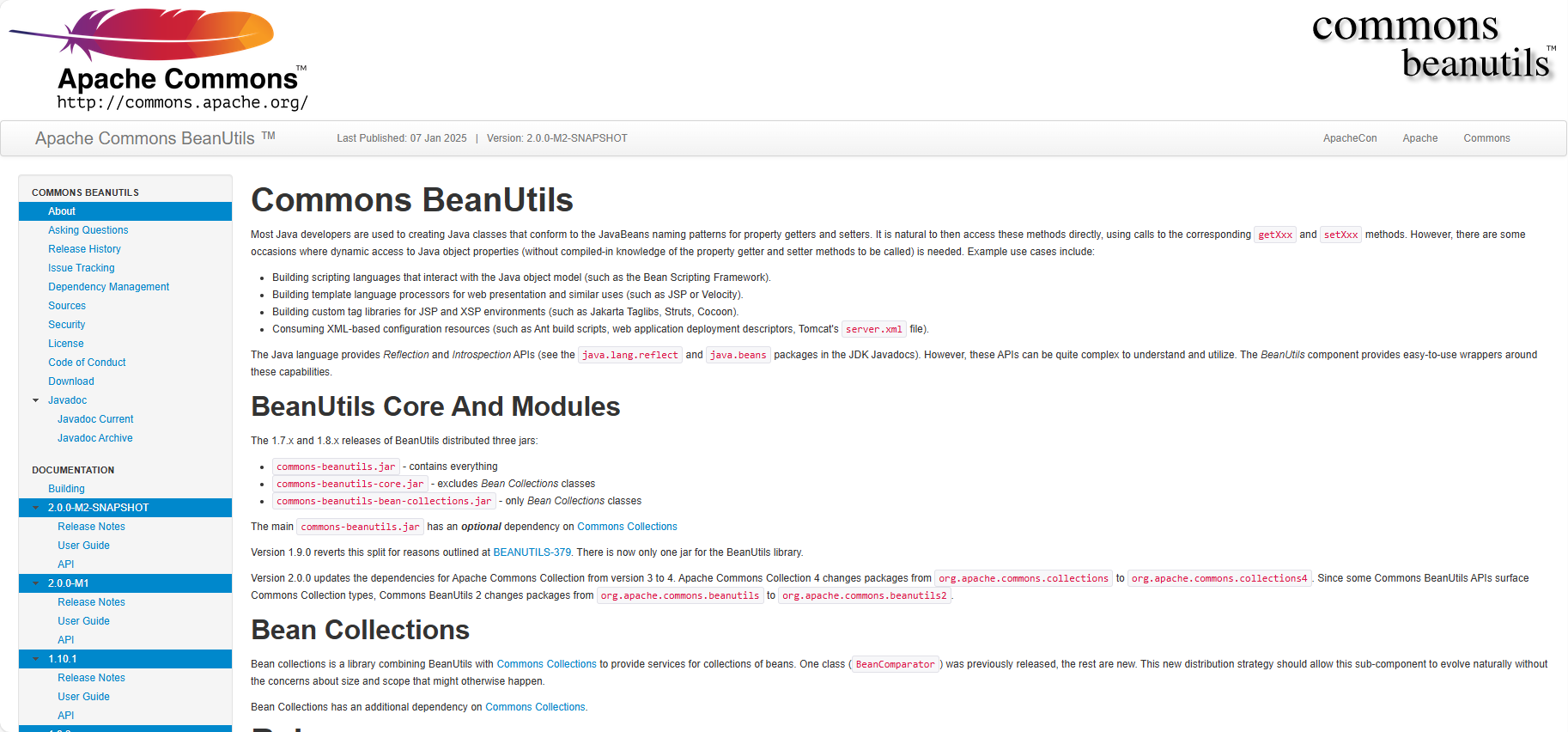
Task: Select About in the sidebar
Action: (62, 211)
